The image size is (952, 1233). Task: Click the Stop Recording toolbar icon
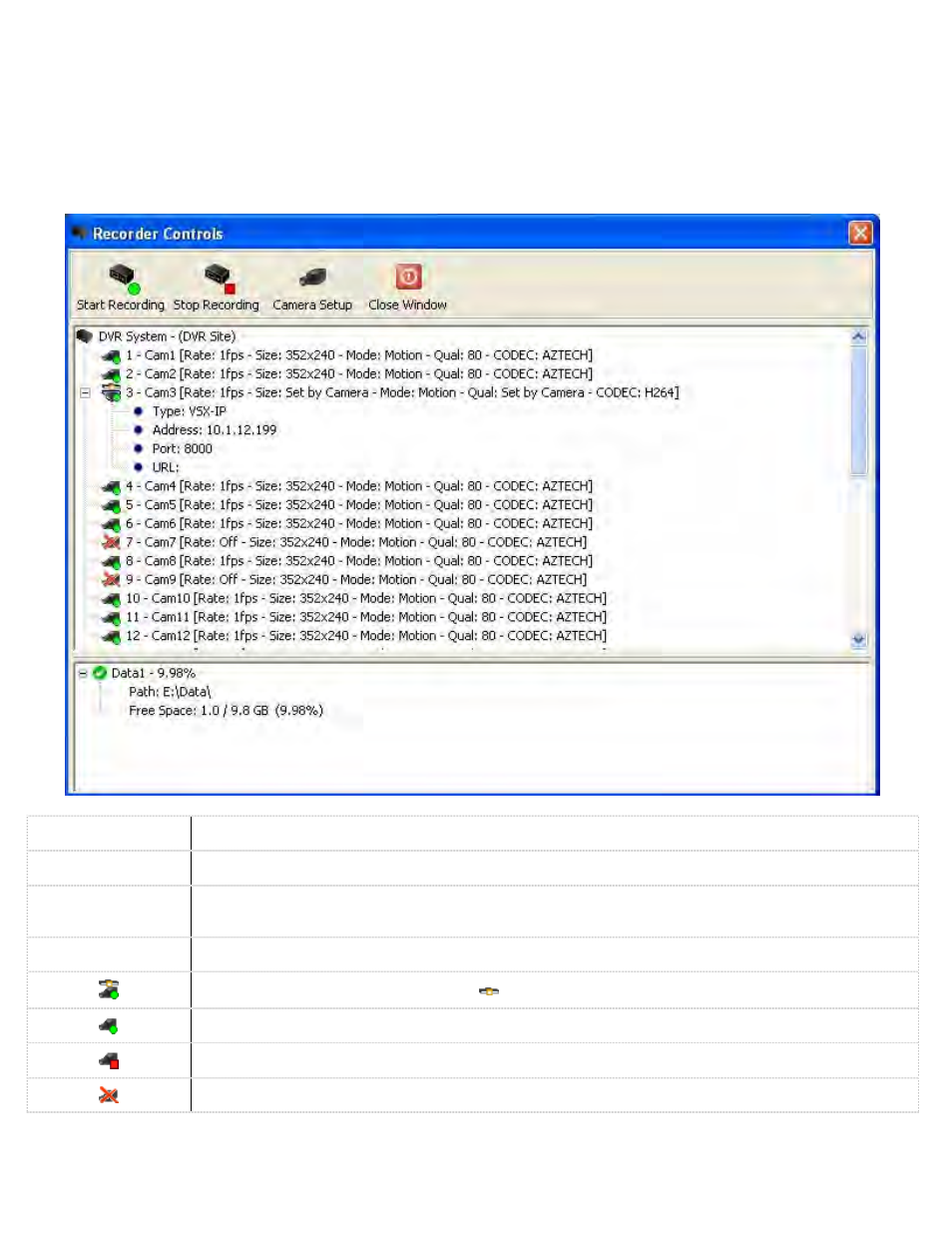(219, 279)
